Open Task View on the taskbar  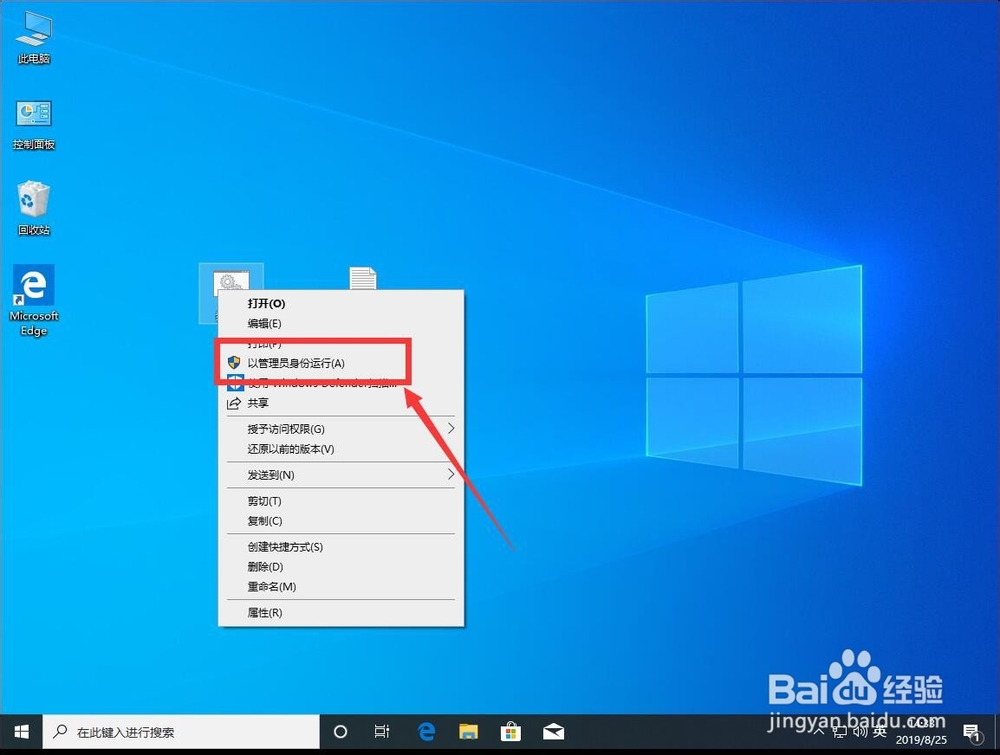[381, 732]
